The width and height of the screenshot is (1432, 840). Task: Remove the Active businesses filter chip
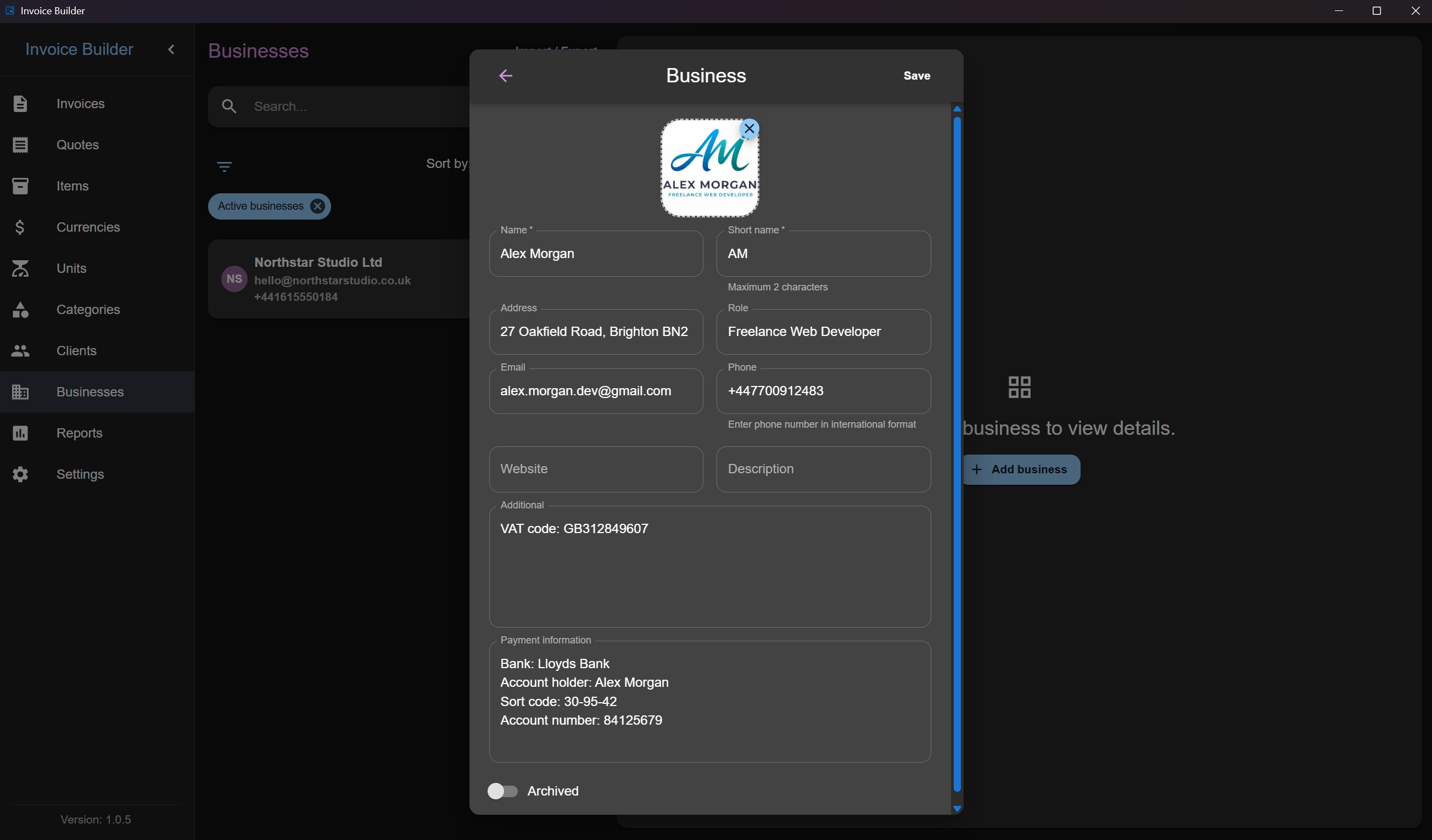(x=318, y=206)
